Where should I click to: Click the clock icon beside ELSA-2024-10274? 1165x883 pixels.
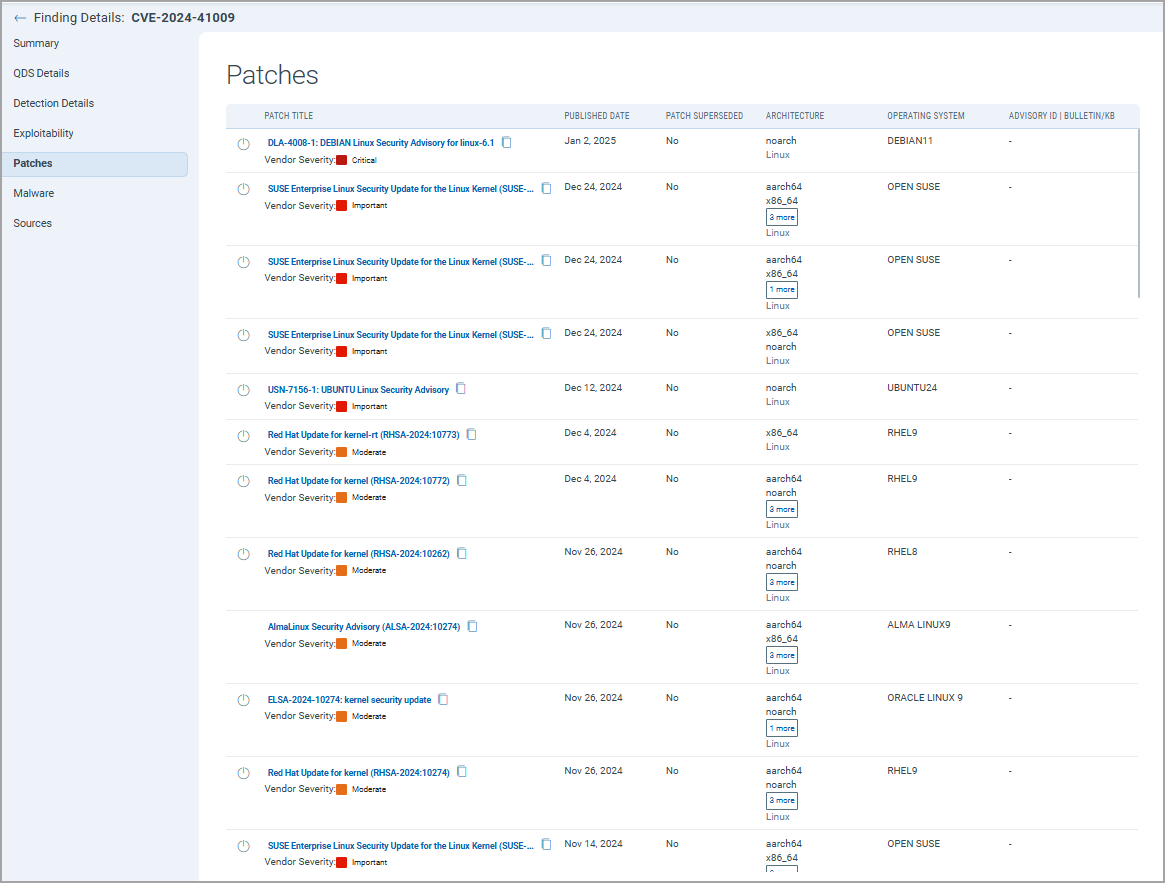point(243,700)
